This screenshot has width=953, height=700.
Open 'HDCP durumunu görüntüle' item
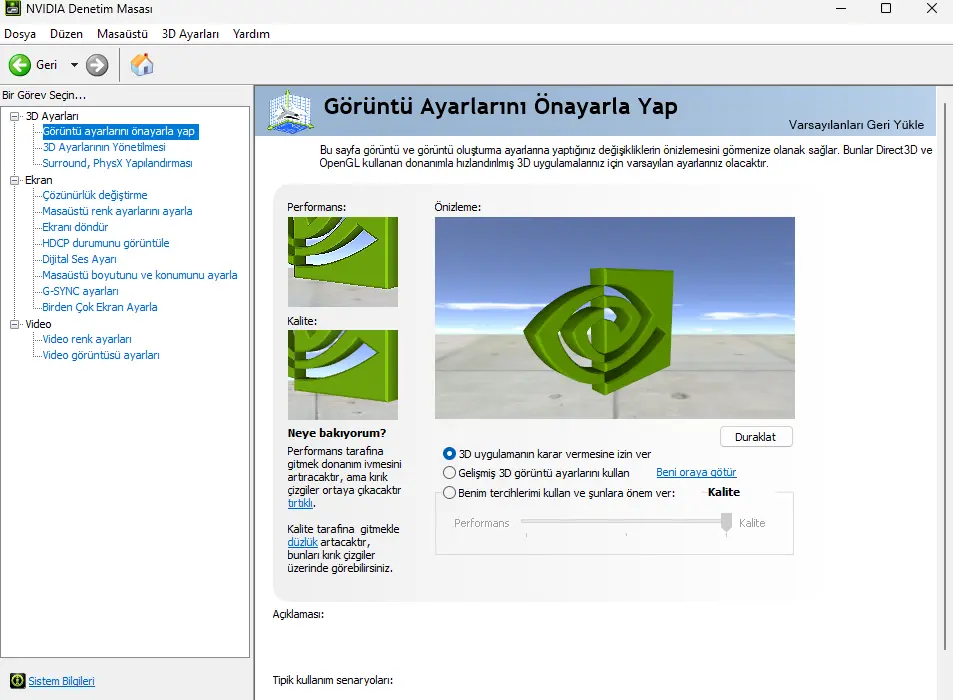(x=106, y=243)
